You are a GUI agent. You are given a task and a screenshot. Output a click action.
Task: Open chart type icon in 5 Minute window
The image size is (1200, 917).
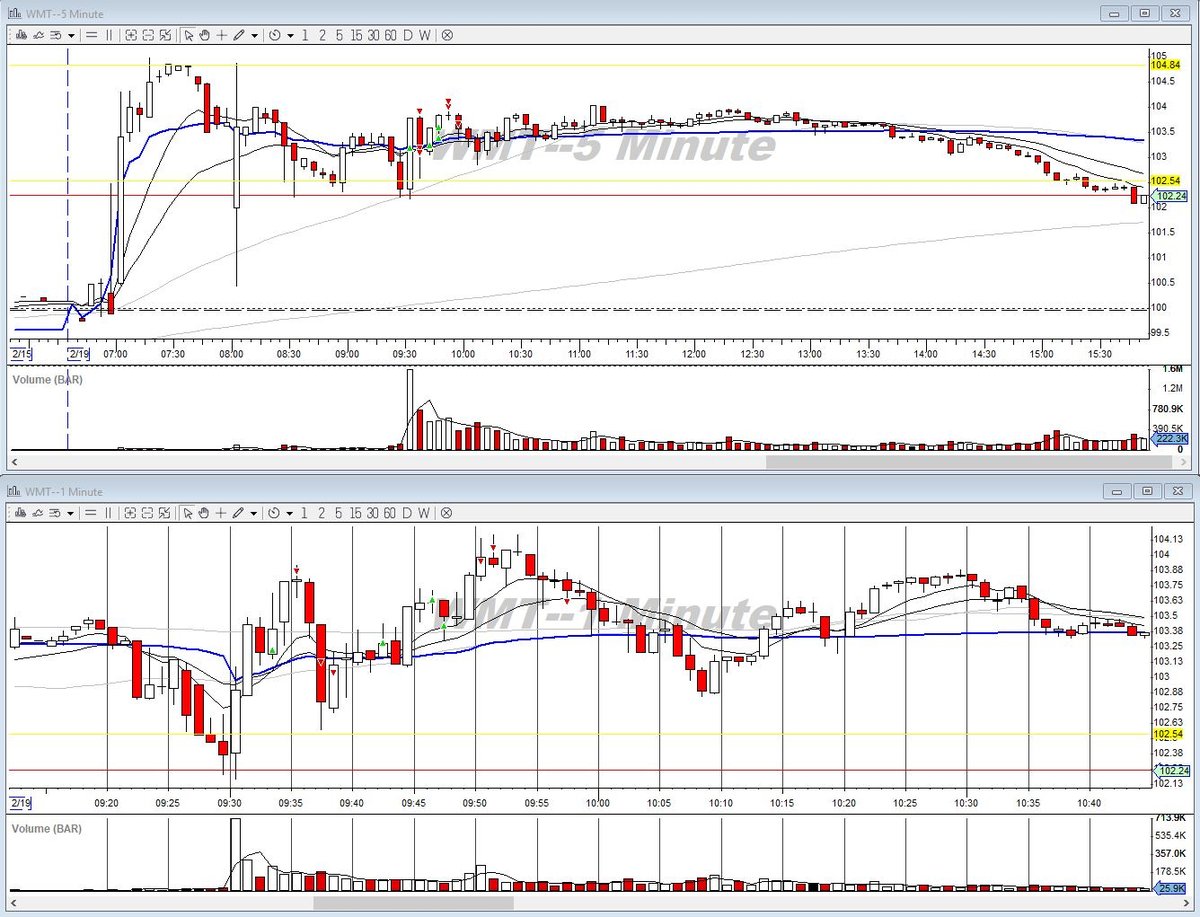[x=21, y=35]
